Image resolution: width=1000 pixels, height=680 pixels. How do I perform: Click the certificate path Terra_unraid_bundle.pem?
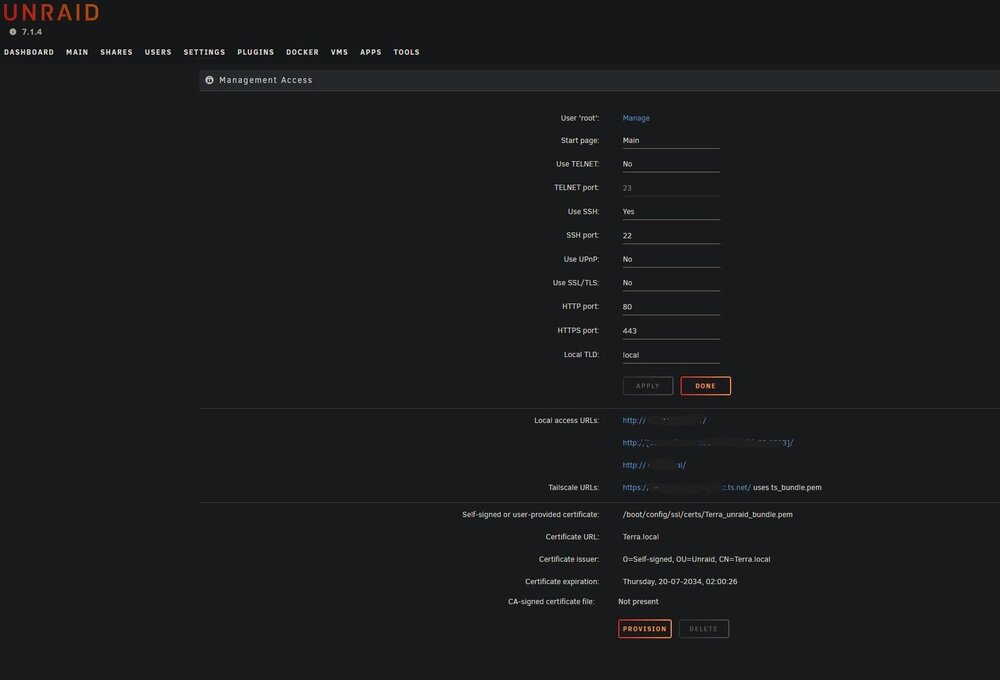click(707, 515)
